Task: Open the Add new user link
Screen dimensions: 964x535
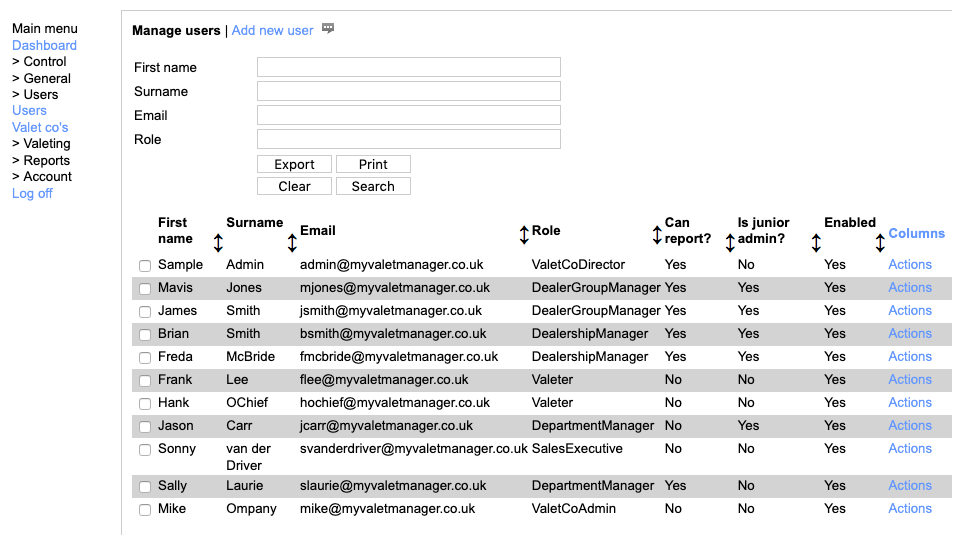Action: tap(272, 30)
